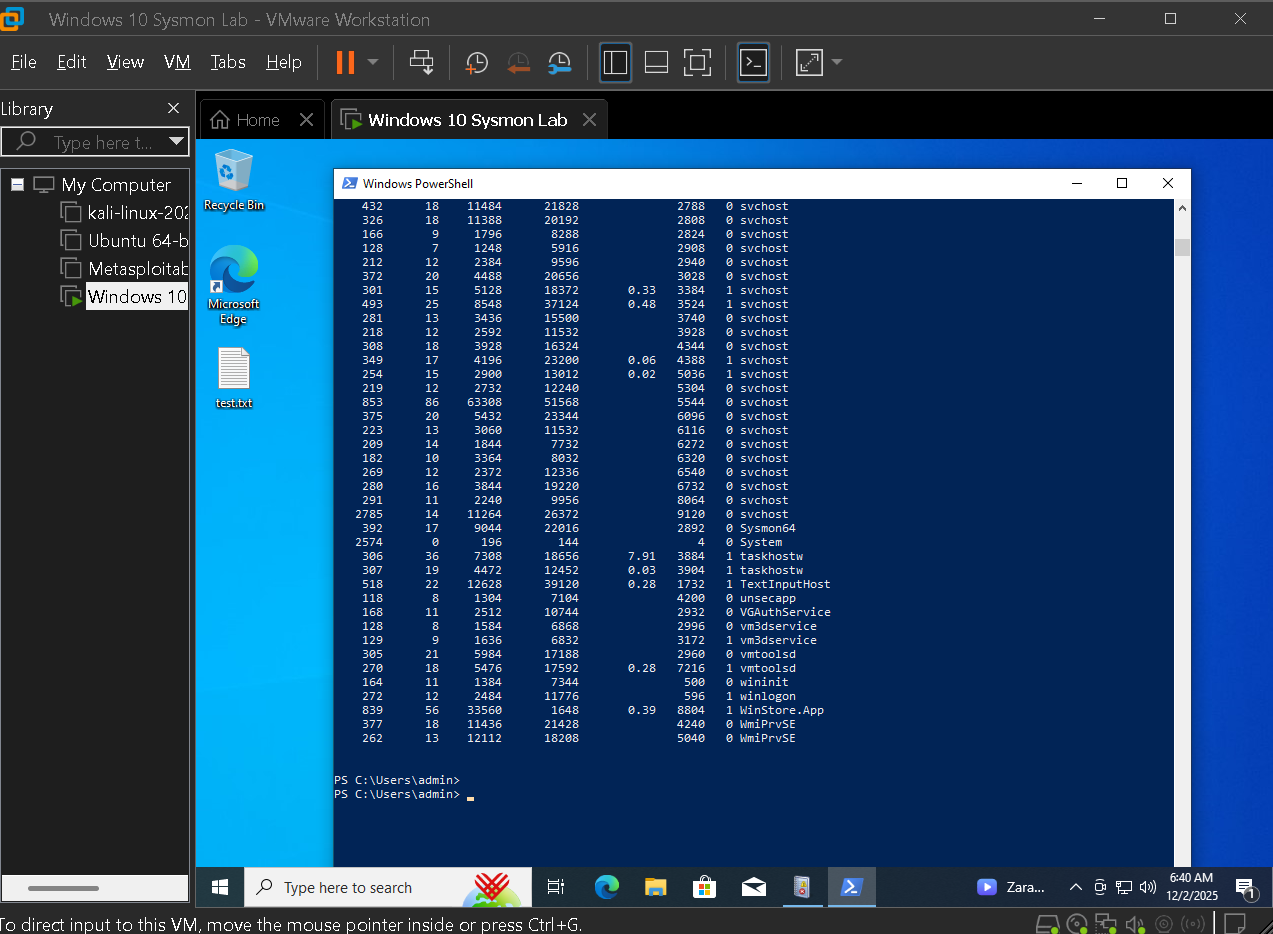Toggle the Library panel visibility
The width and height of the screenshot is (1273, 934).
coord(615,62)
